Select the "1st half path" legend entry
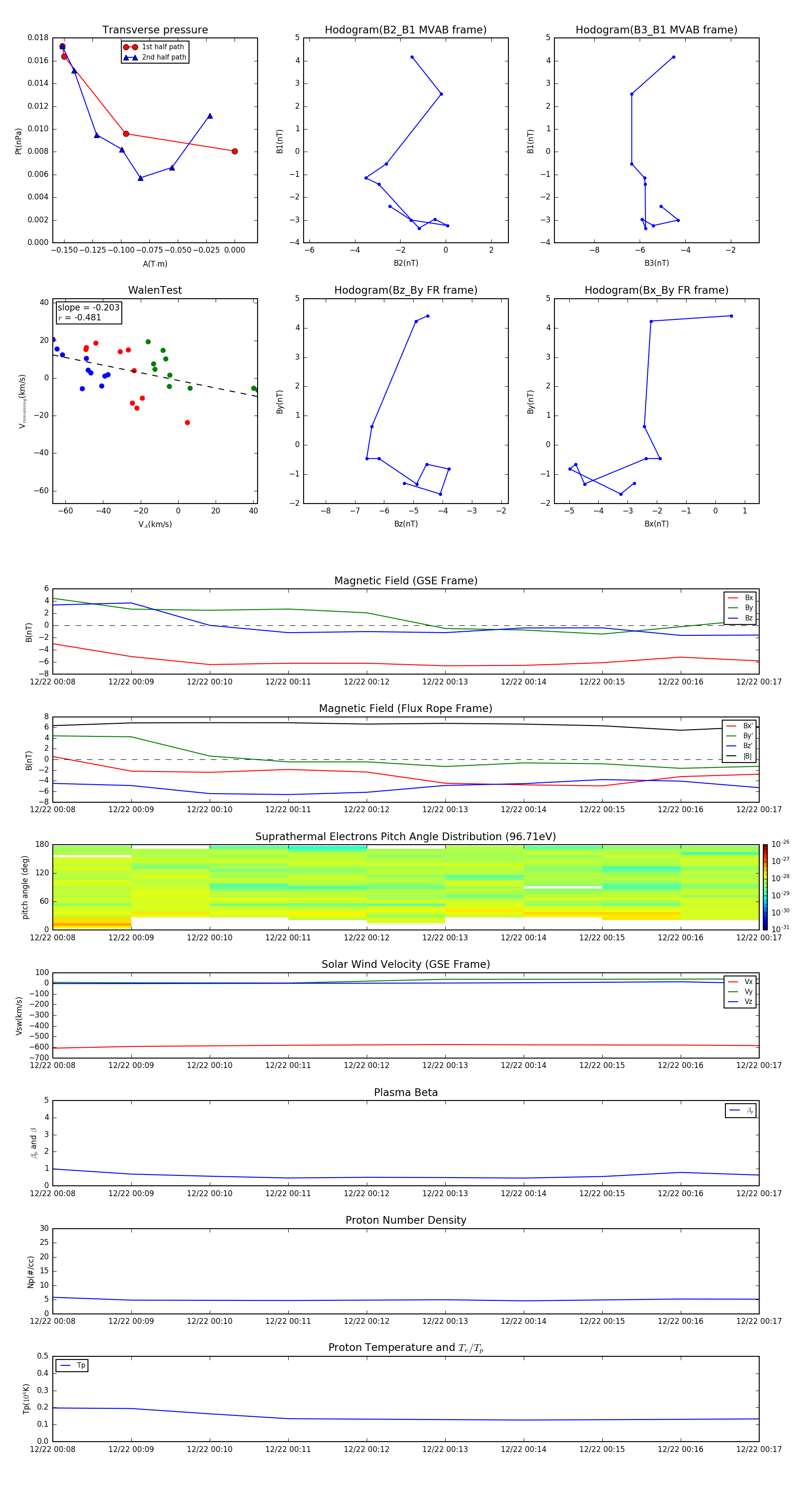The width and height of the screenshot is (812, 1489). [x=154, y=47]
